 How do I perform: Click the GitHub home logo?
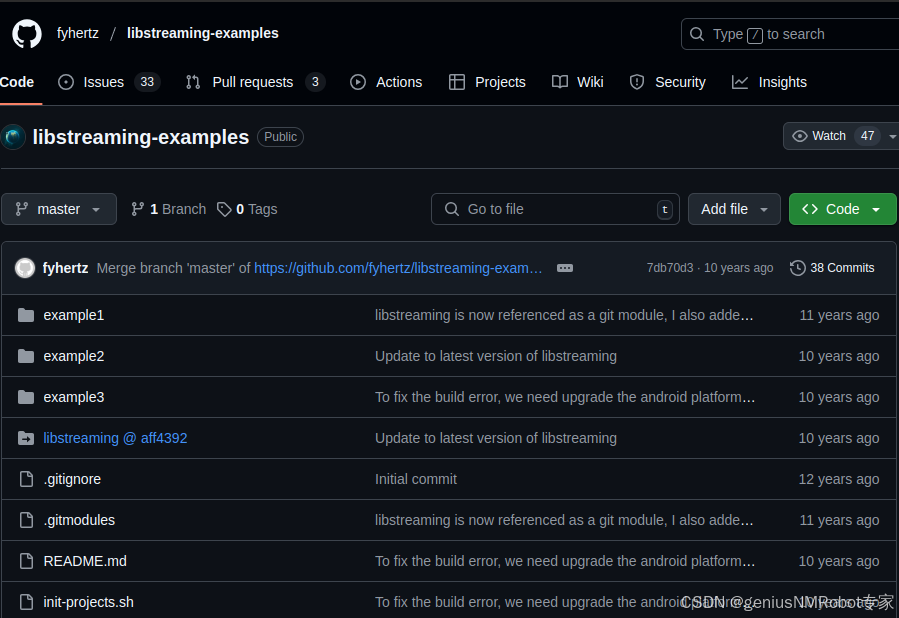pyautogui.click(x=26, y=33)
